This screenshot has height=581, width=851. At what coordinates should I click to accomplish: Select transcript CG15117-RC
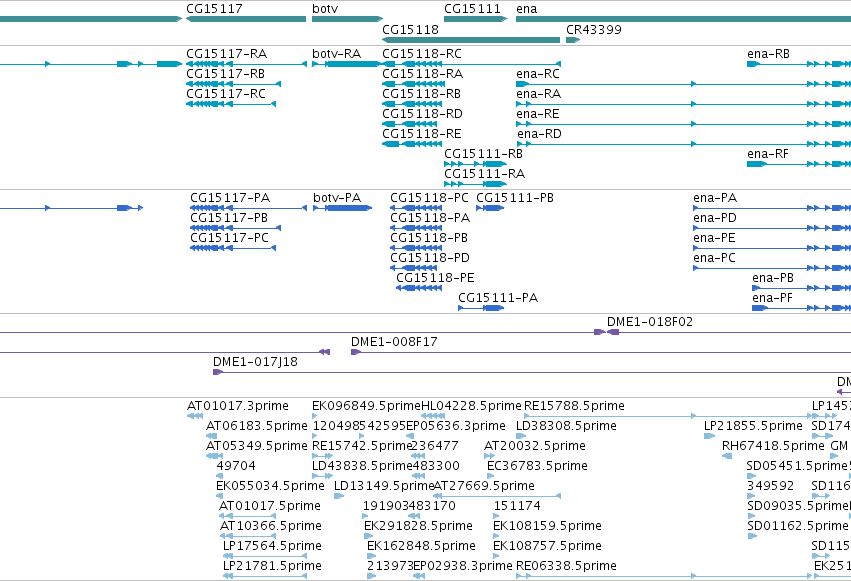226,94
